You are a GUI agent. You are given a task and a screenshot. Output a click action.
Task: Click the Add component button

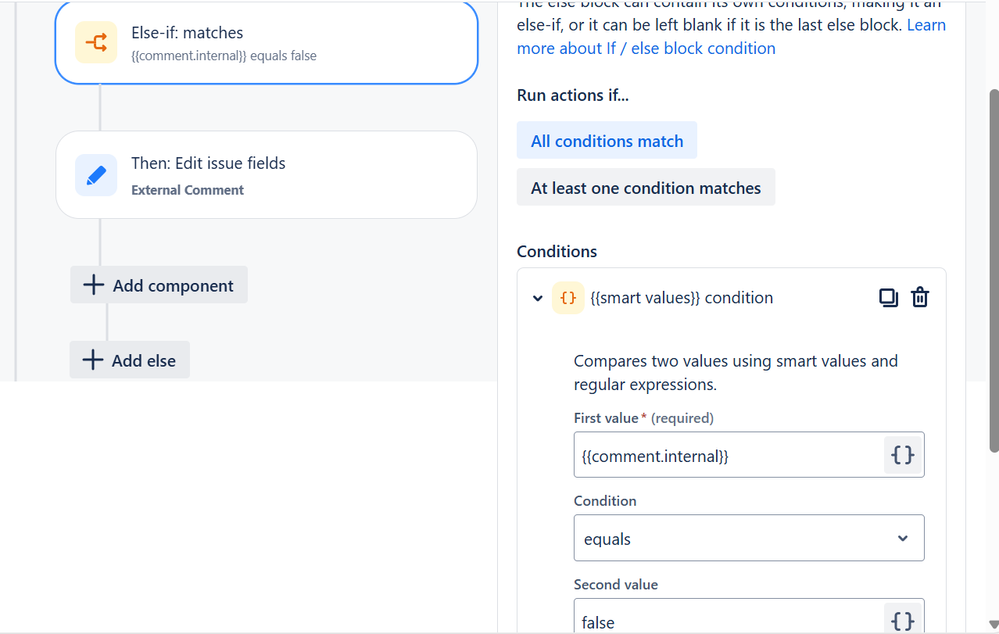click(159, 285)
